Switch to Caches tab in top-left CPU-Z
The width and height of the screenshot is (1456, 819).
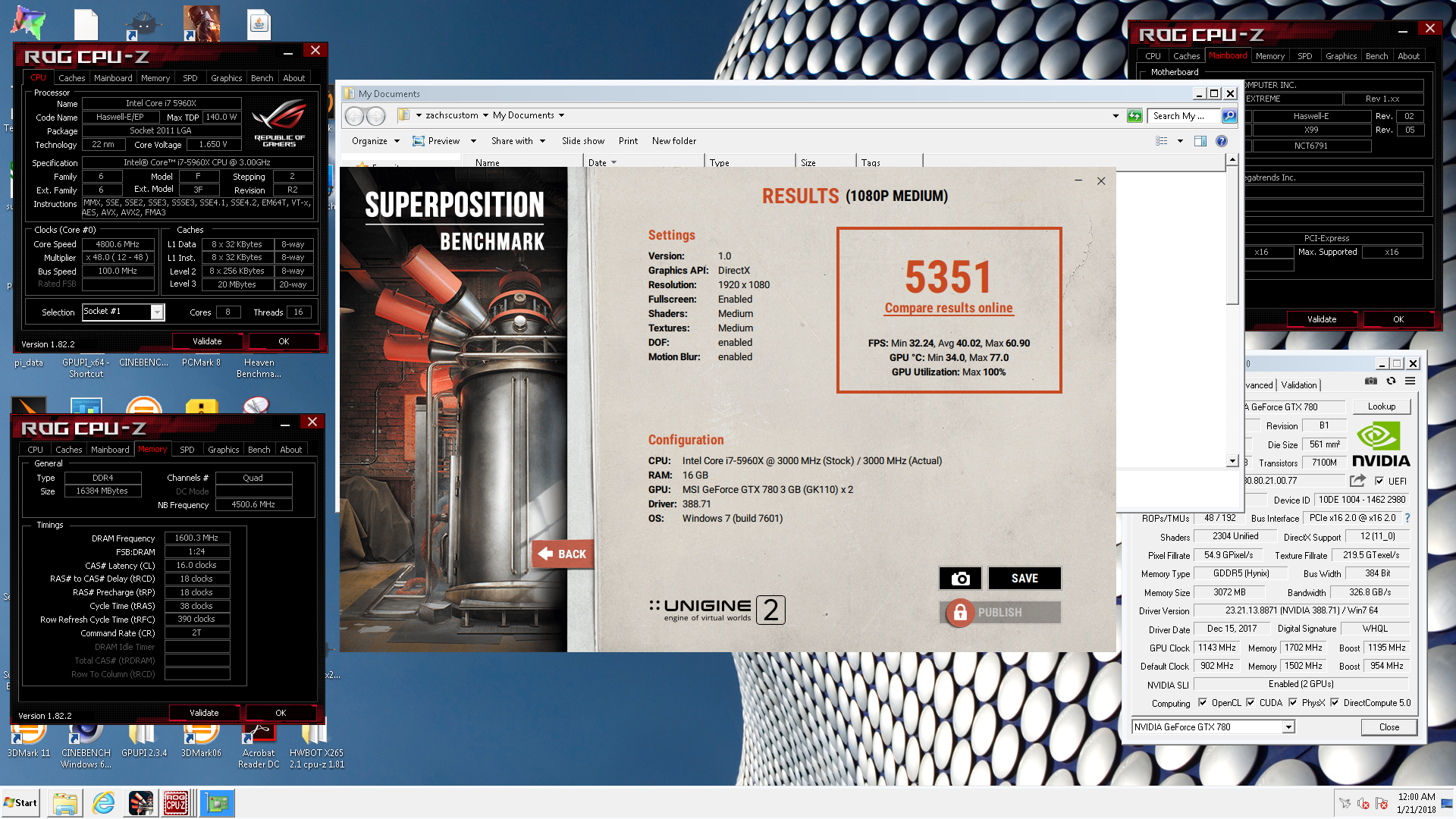(x=72, y=78)
